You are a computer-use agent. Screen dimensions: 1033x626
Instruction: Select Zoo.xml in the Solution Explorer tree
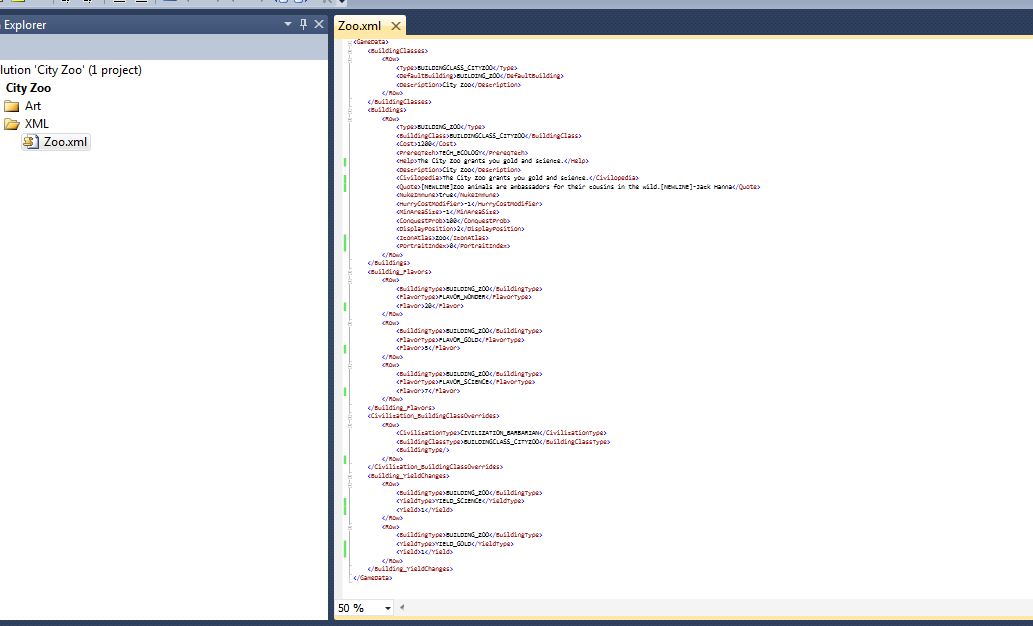coord(65,142)
